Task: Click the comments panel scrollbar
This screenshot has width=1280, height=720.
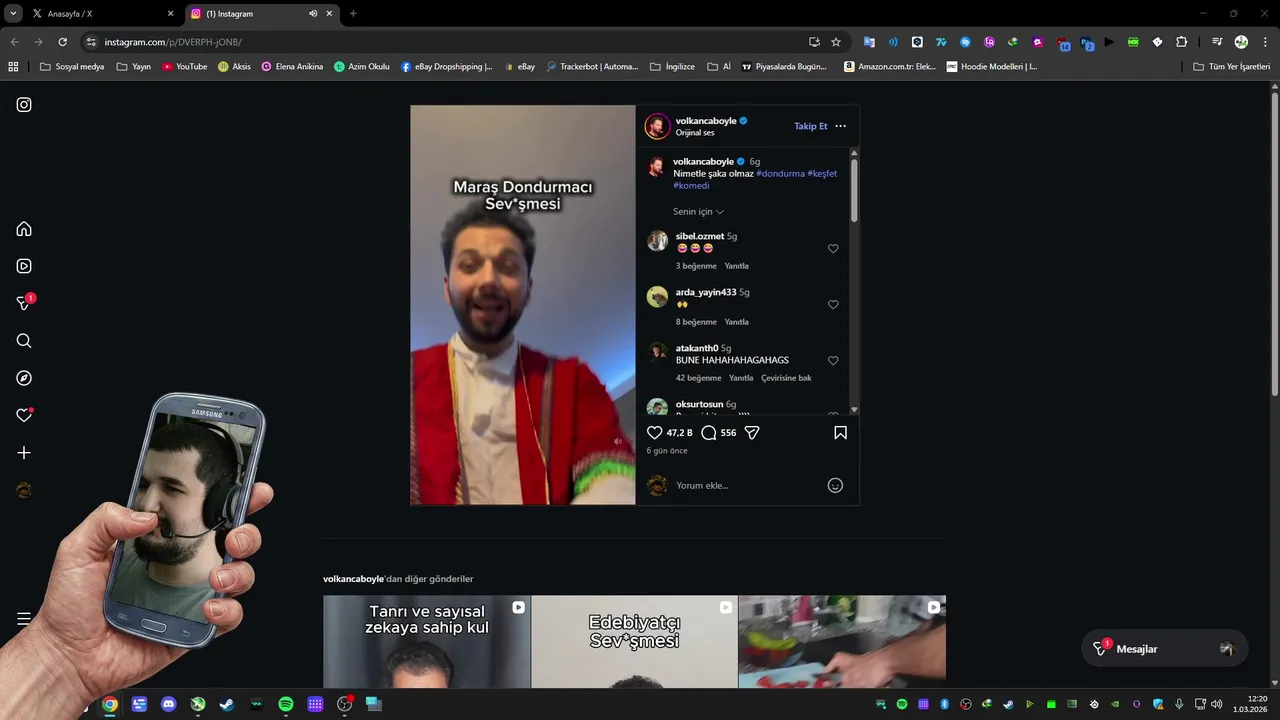Action: coord(854,190)
